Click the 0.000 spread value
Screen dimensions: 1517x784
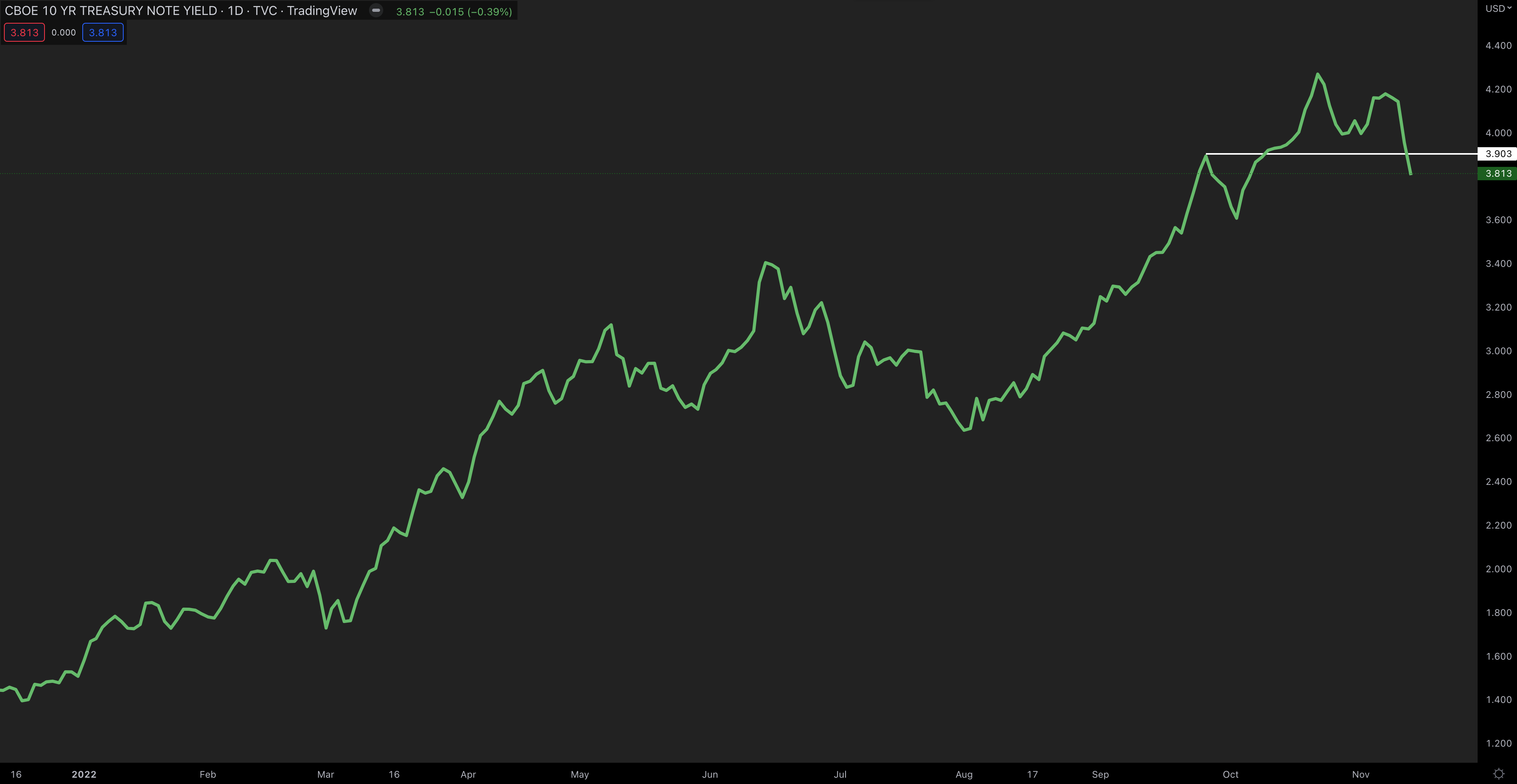point(63,32)
